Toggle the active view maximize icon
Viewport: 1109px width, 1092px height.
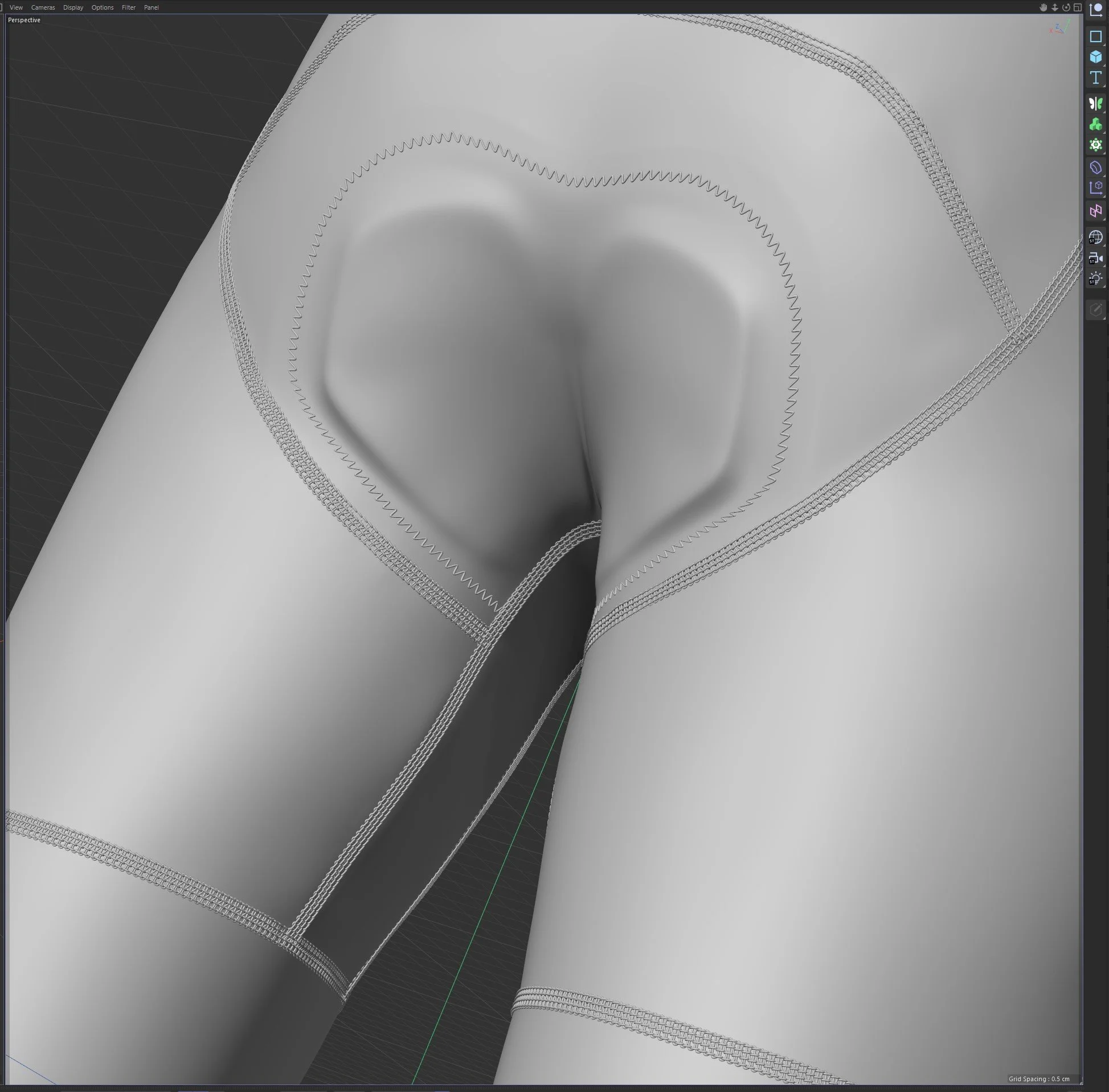(1078, 7)
